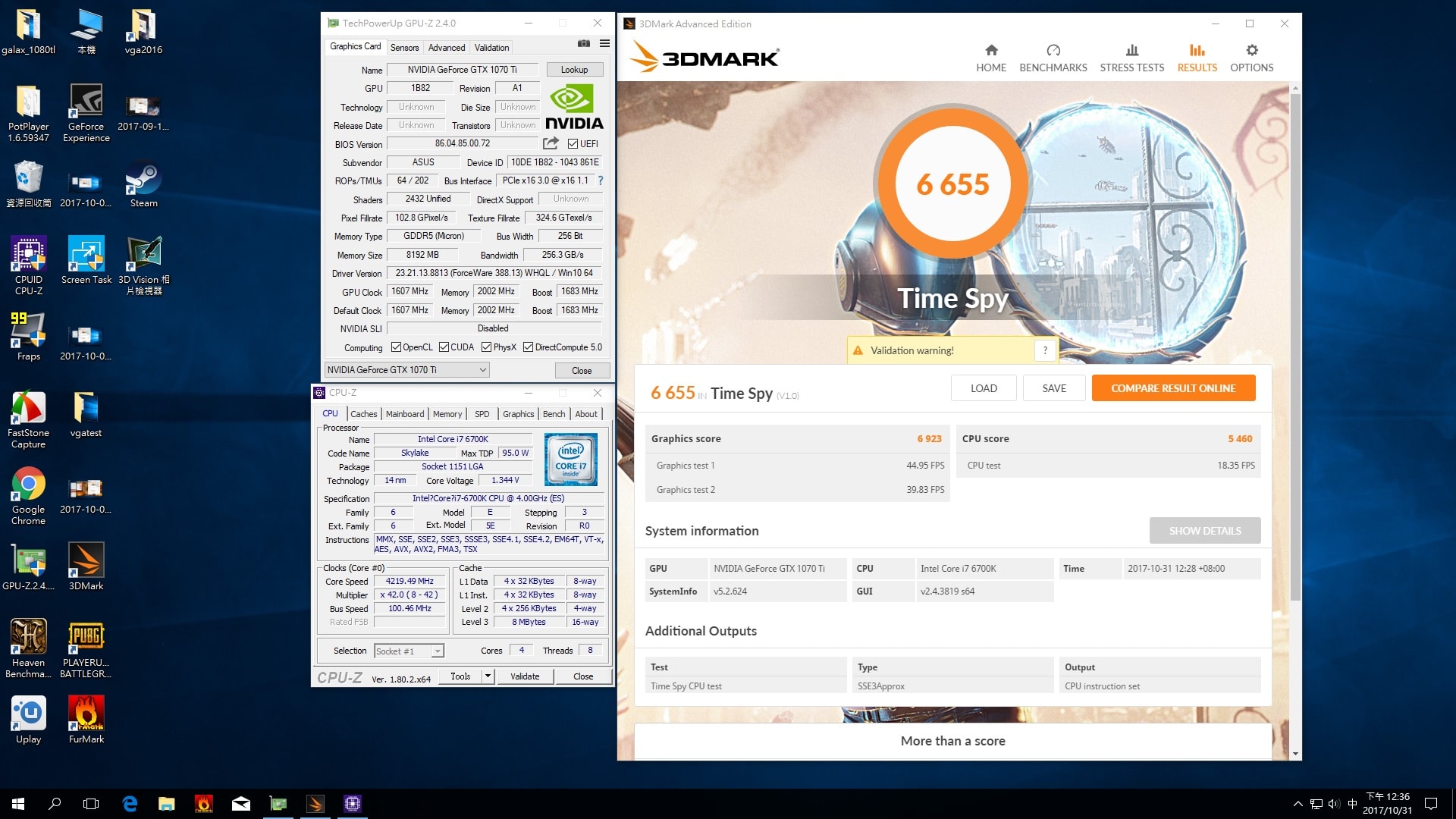
Task: Switch to the Caches tab in CPU-Z
Action: click(363, 414)
